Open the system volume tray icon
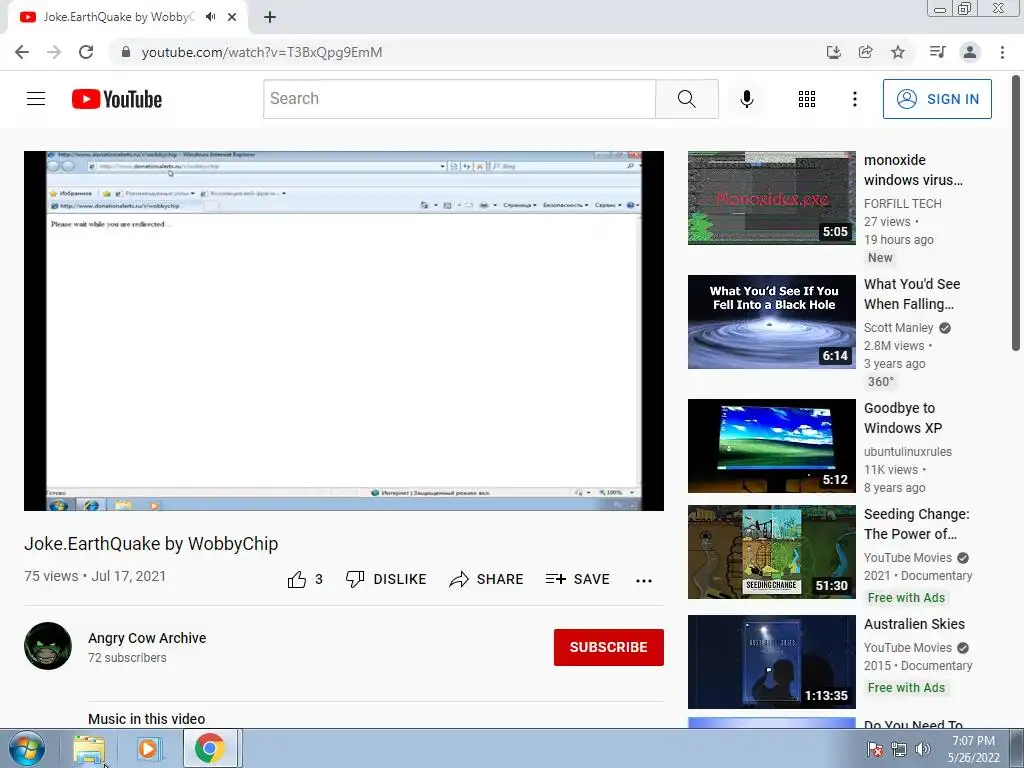The height and width of the screenshot is (768, 1024). [x=923, y=749]
